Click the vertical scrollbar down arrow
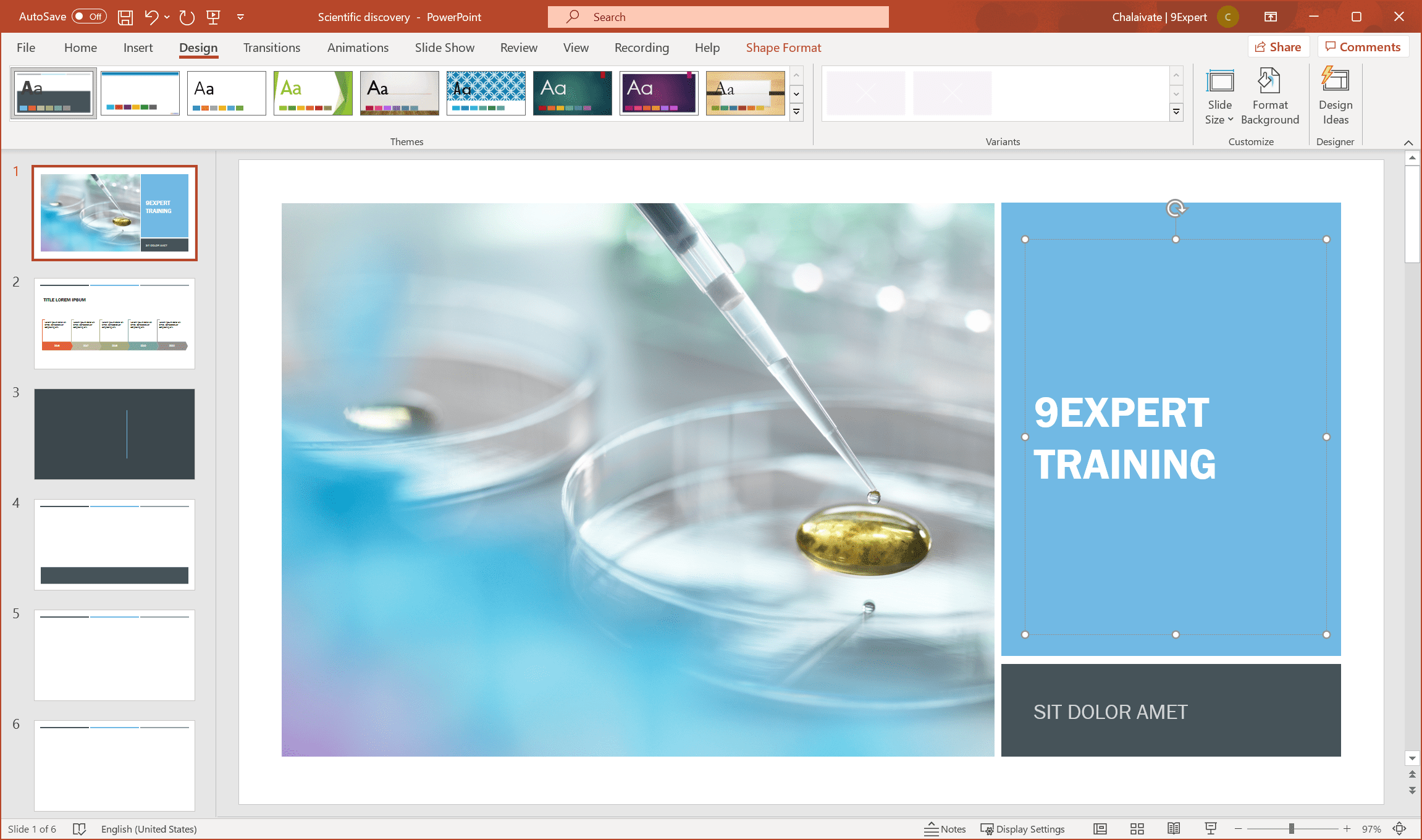The image size is (1422, 840). click(x=1412, y=758)
